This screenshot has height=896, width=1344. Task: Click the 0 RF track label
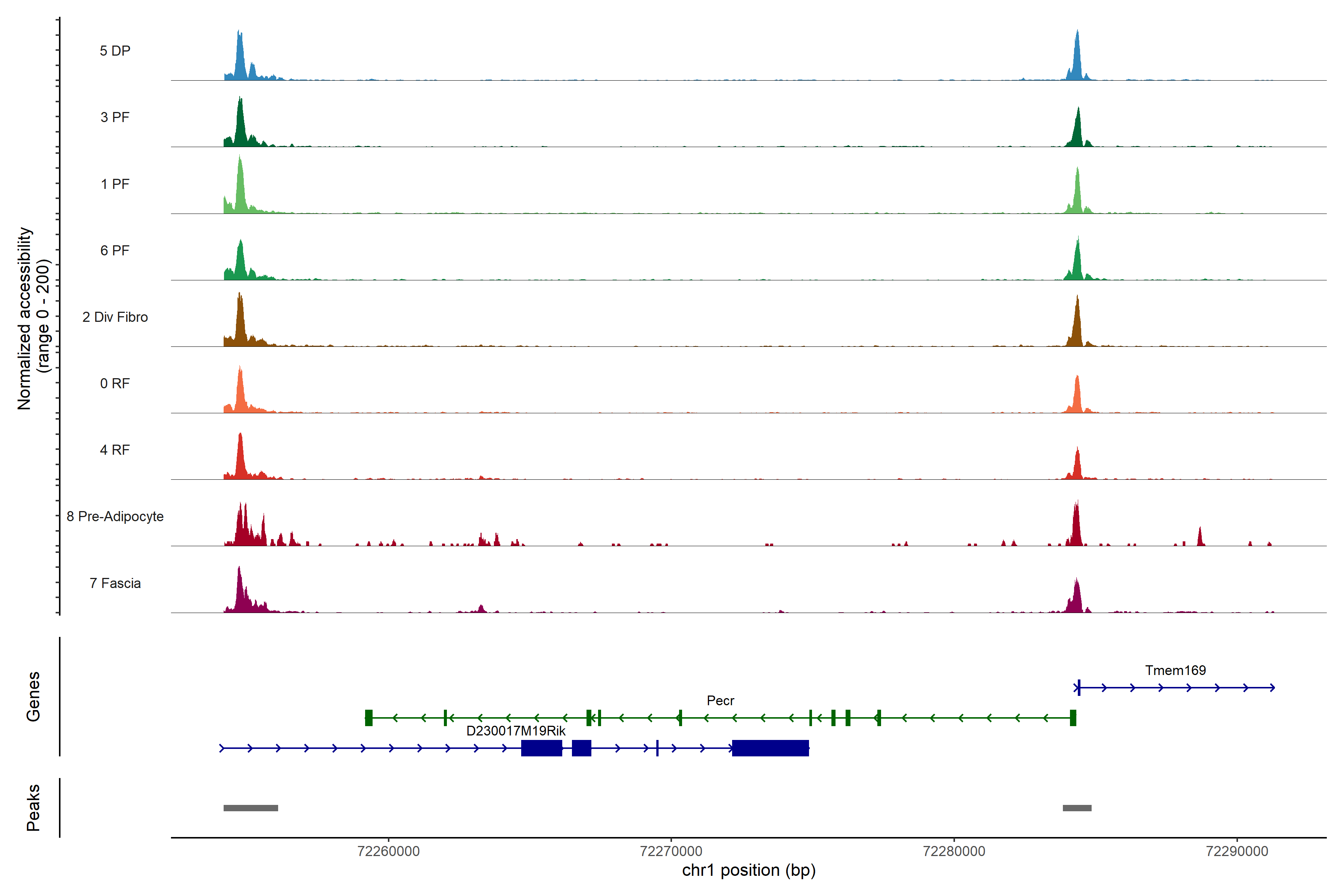pos(115,383)
